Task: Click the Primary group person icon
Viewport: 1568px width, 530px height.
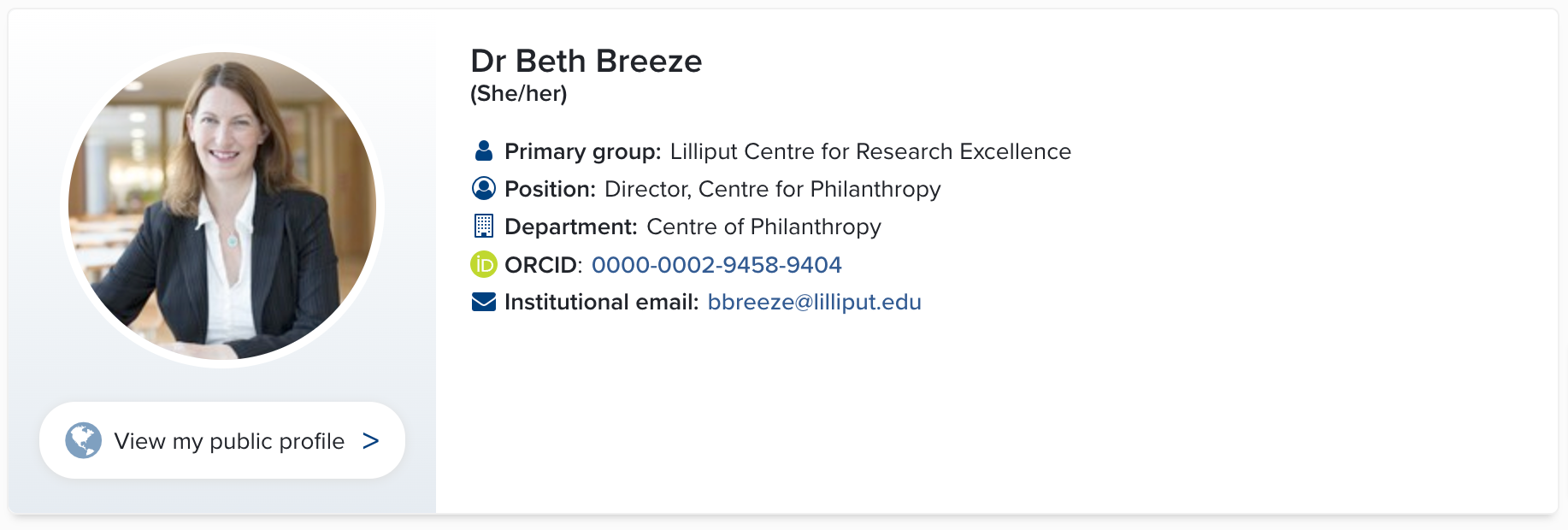Action: pyautogui.click(x=484, y=151)
